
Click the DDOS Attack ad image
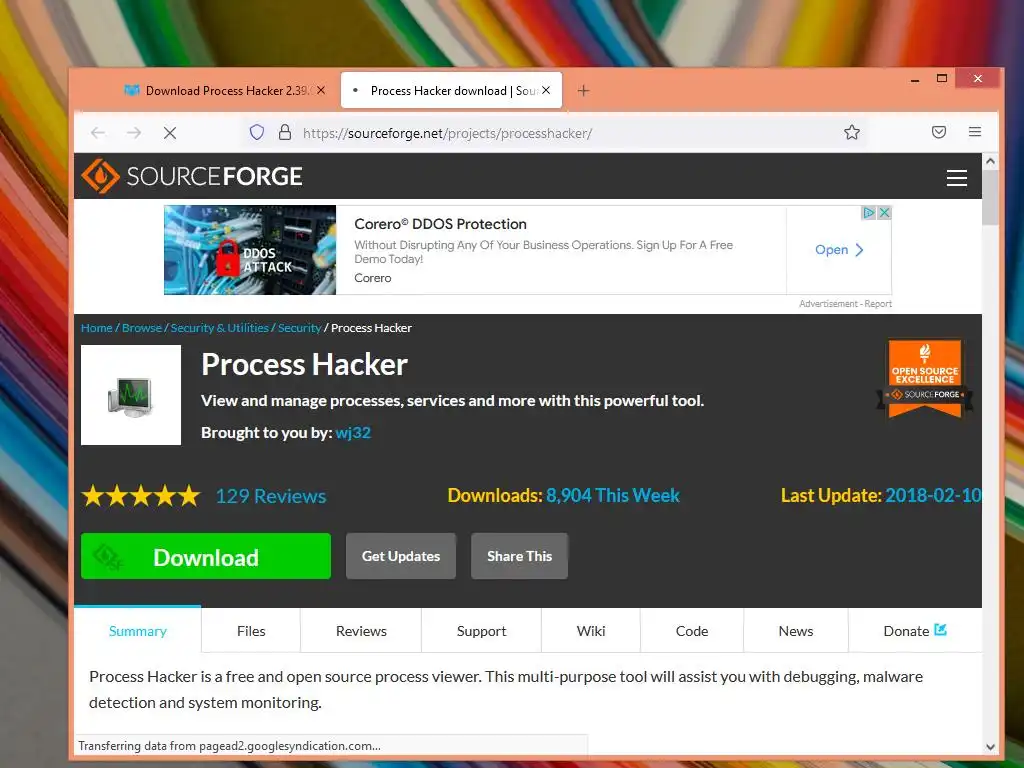point(249,250)
